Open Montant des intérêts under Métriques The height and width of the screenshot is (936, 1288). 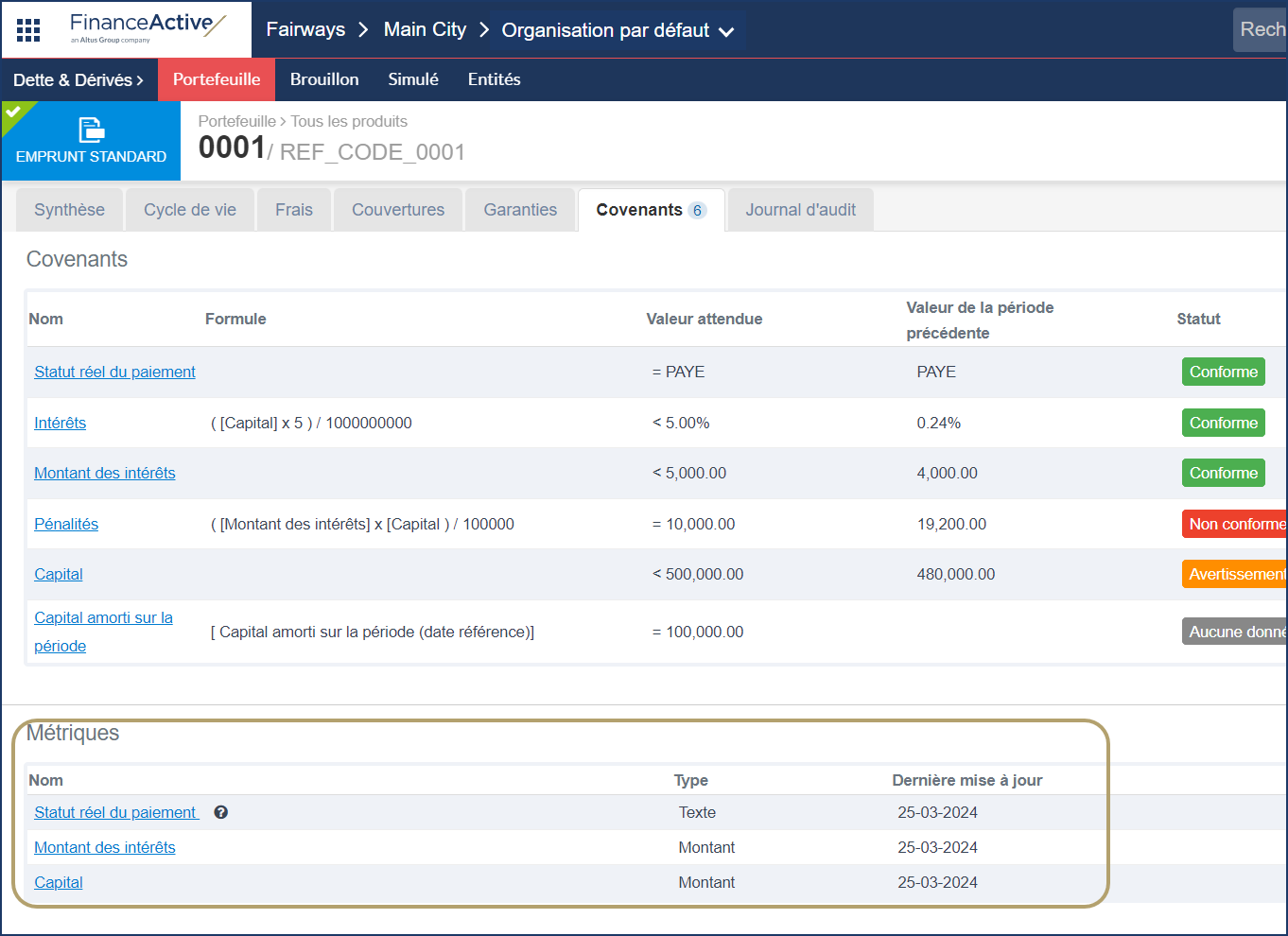coord(104,847)
